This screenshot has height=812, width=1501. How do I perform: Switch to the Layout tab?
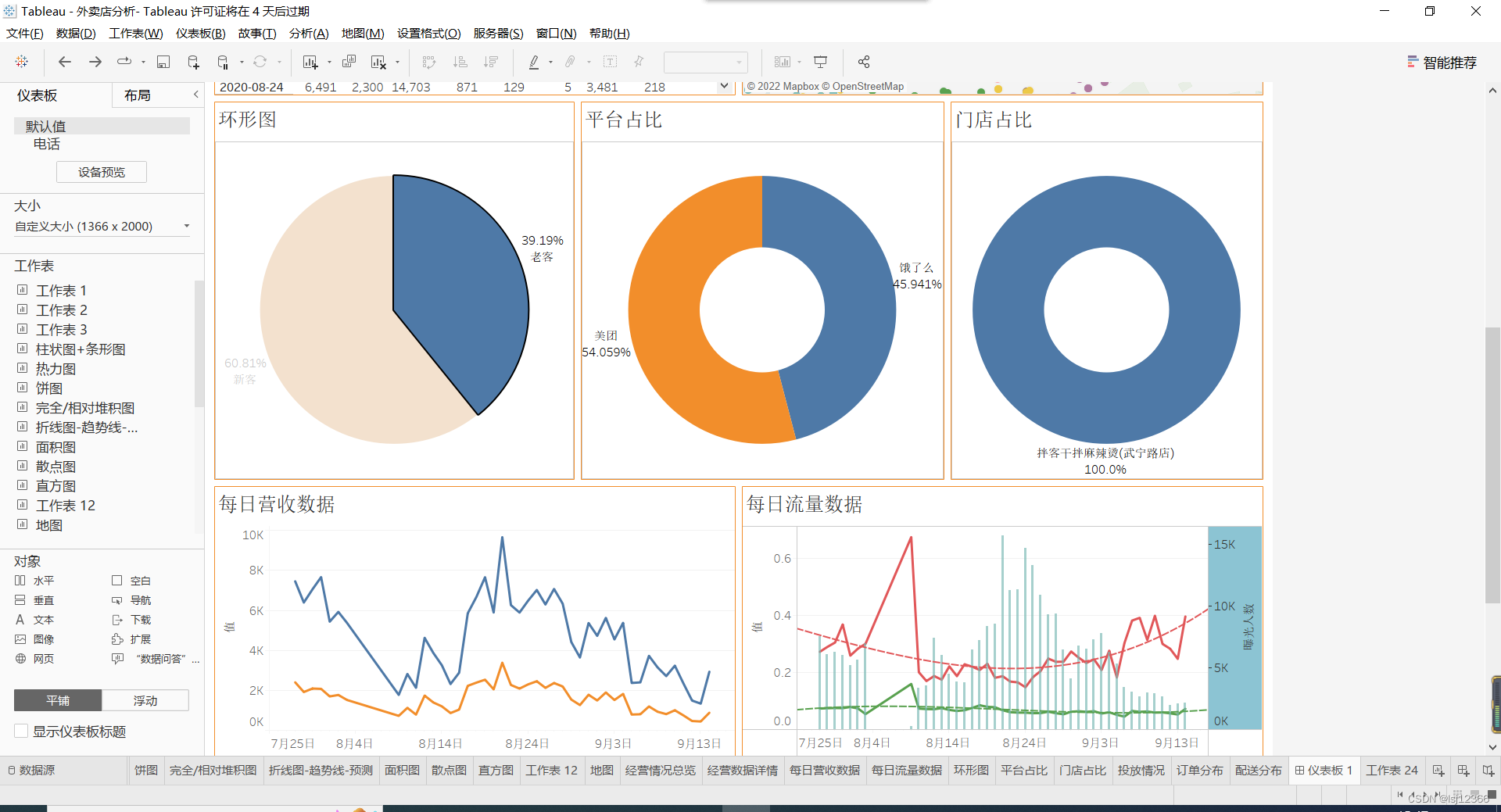(138, 95)
